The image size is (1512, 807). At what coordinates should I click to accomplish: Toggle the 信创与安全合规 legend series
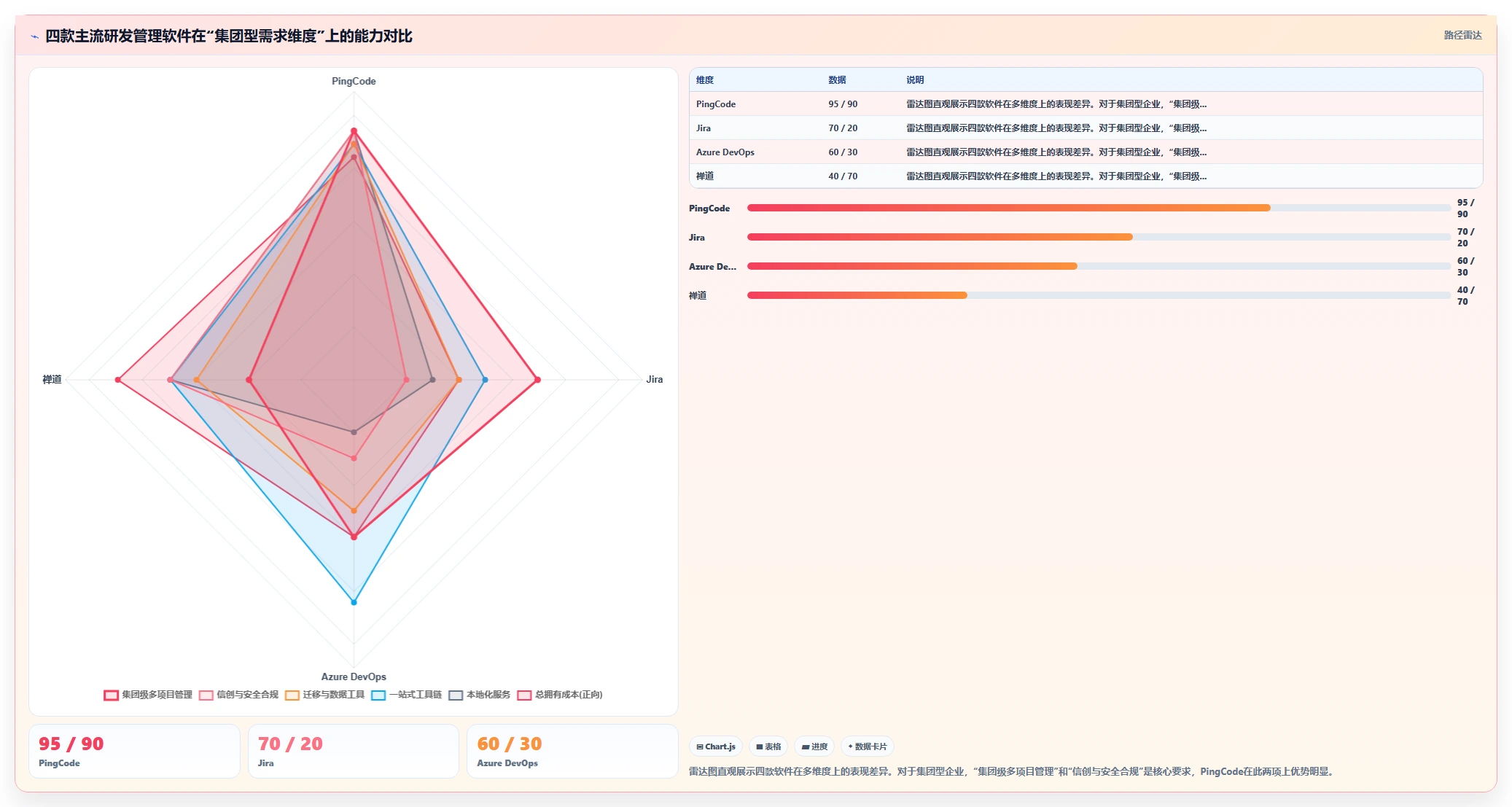pyautogui.click(x=239, y=695)
